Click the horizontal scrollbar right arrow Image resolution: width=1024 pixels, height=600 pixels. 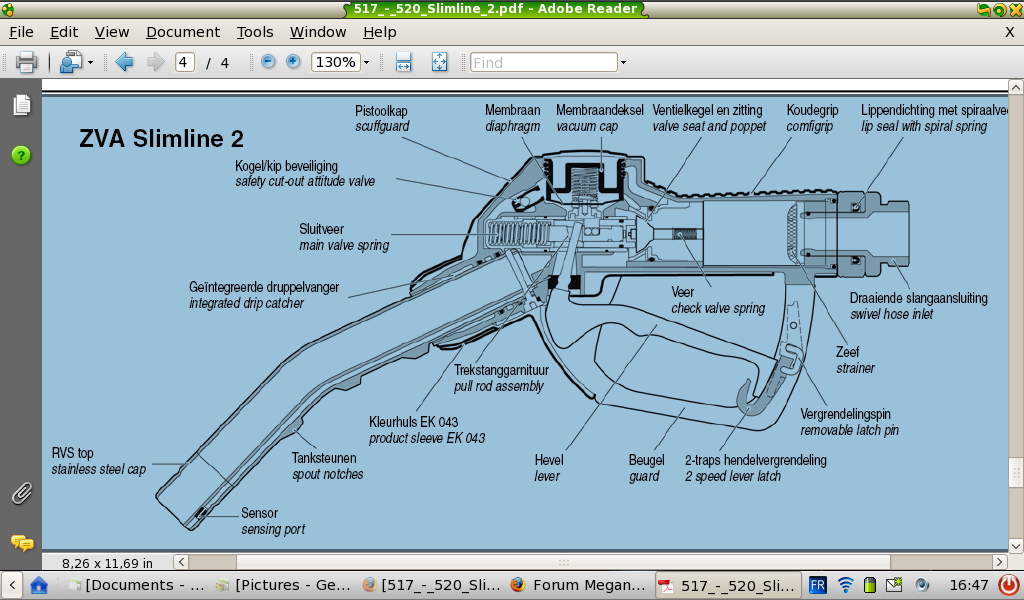point(1000,562)
